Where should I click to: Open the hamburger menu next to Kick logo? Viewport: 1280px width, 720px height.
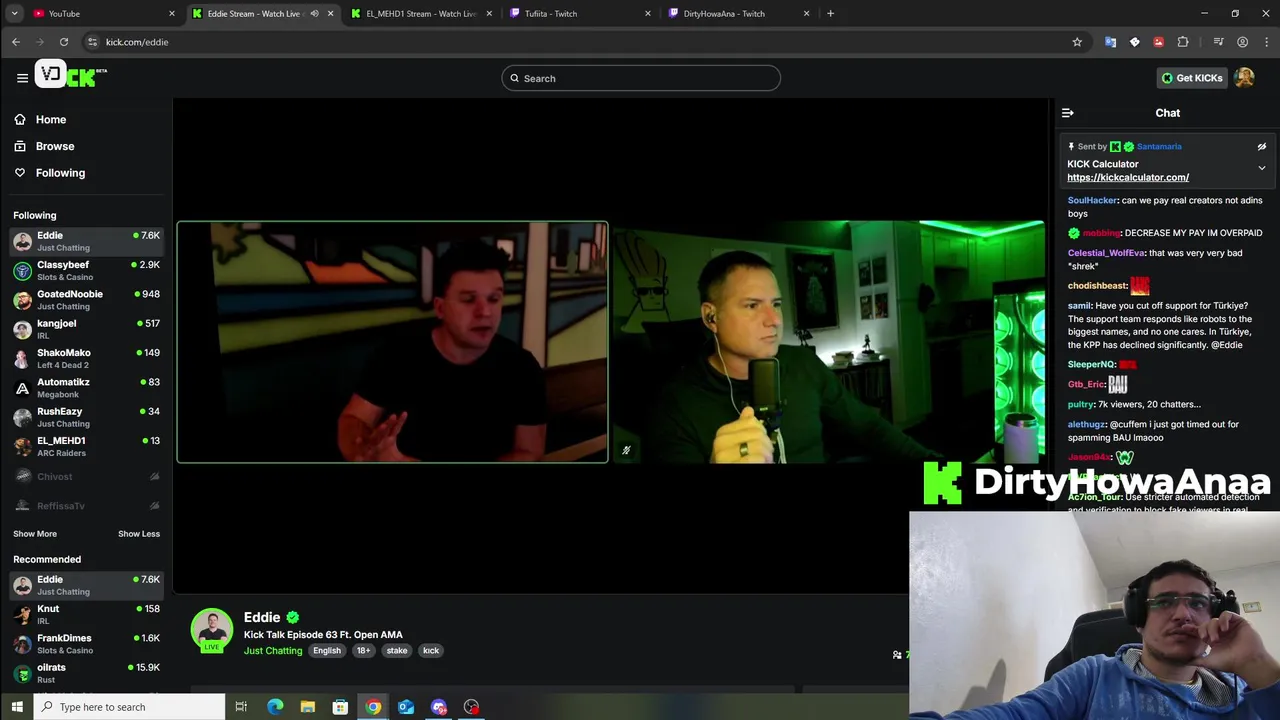[22, 78]
